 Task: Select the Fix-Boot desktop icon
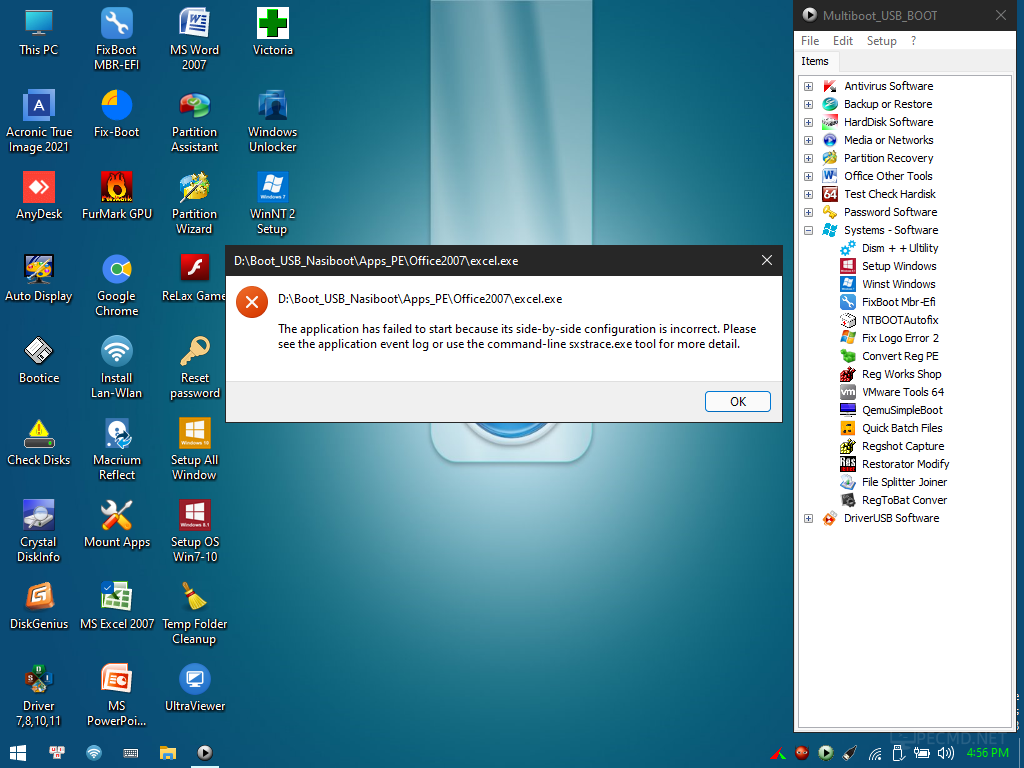[x=116, y=114]
